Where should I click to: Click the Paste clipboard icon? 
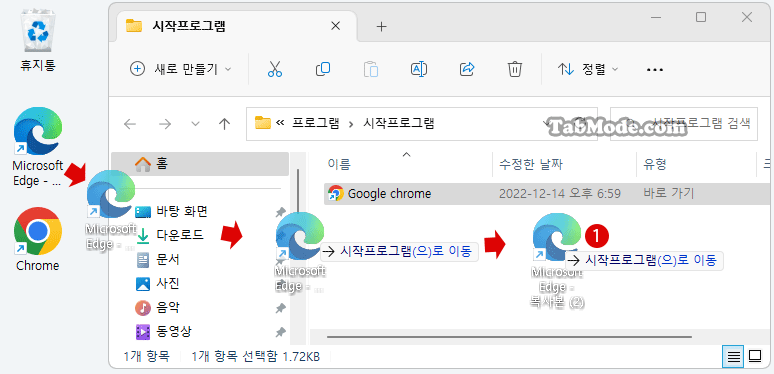tap(370, 69)
